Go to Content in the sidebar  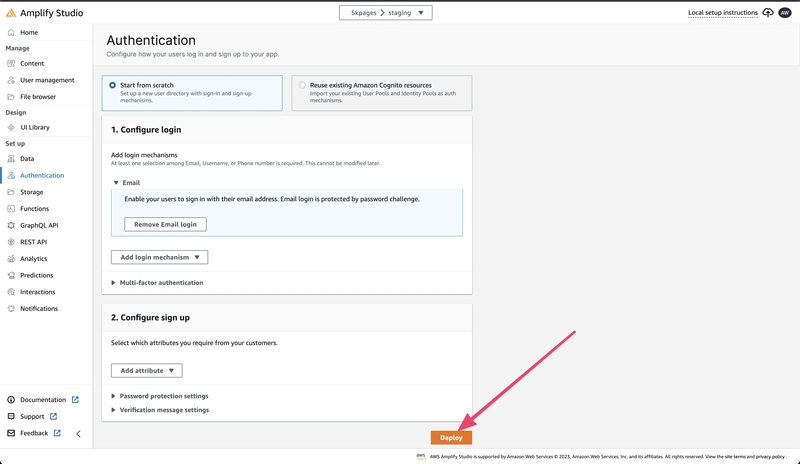[32, 63]
